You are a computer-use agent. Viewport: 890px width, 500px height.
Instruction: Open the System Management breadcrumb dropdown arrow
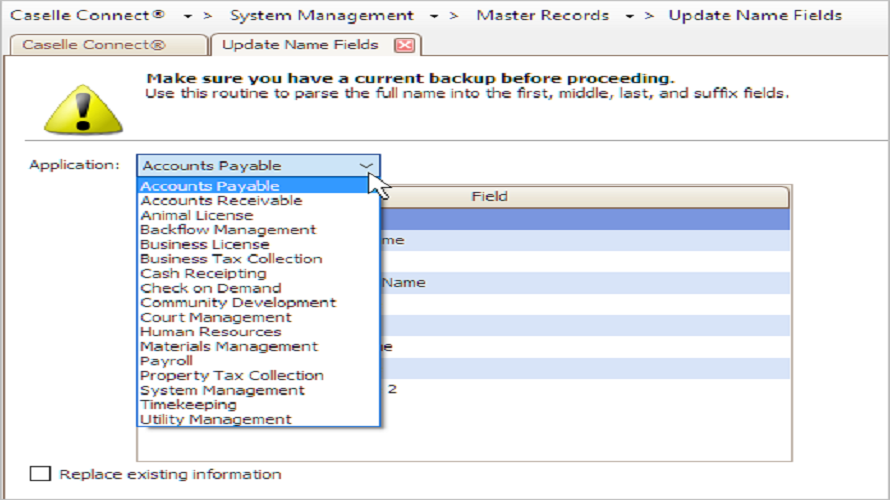(434, 16)
